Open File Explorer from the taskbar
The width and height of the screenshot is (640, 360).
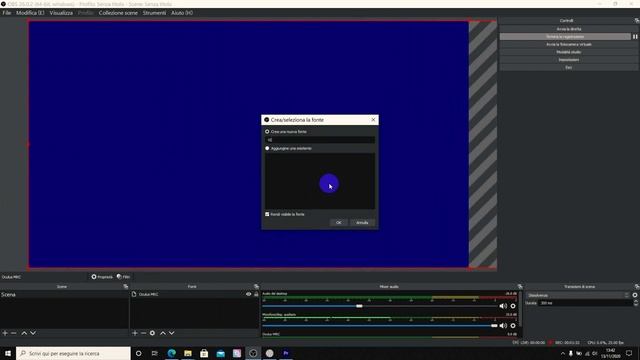coord(188,353)
